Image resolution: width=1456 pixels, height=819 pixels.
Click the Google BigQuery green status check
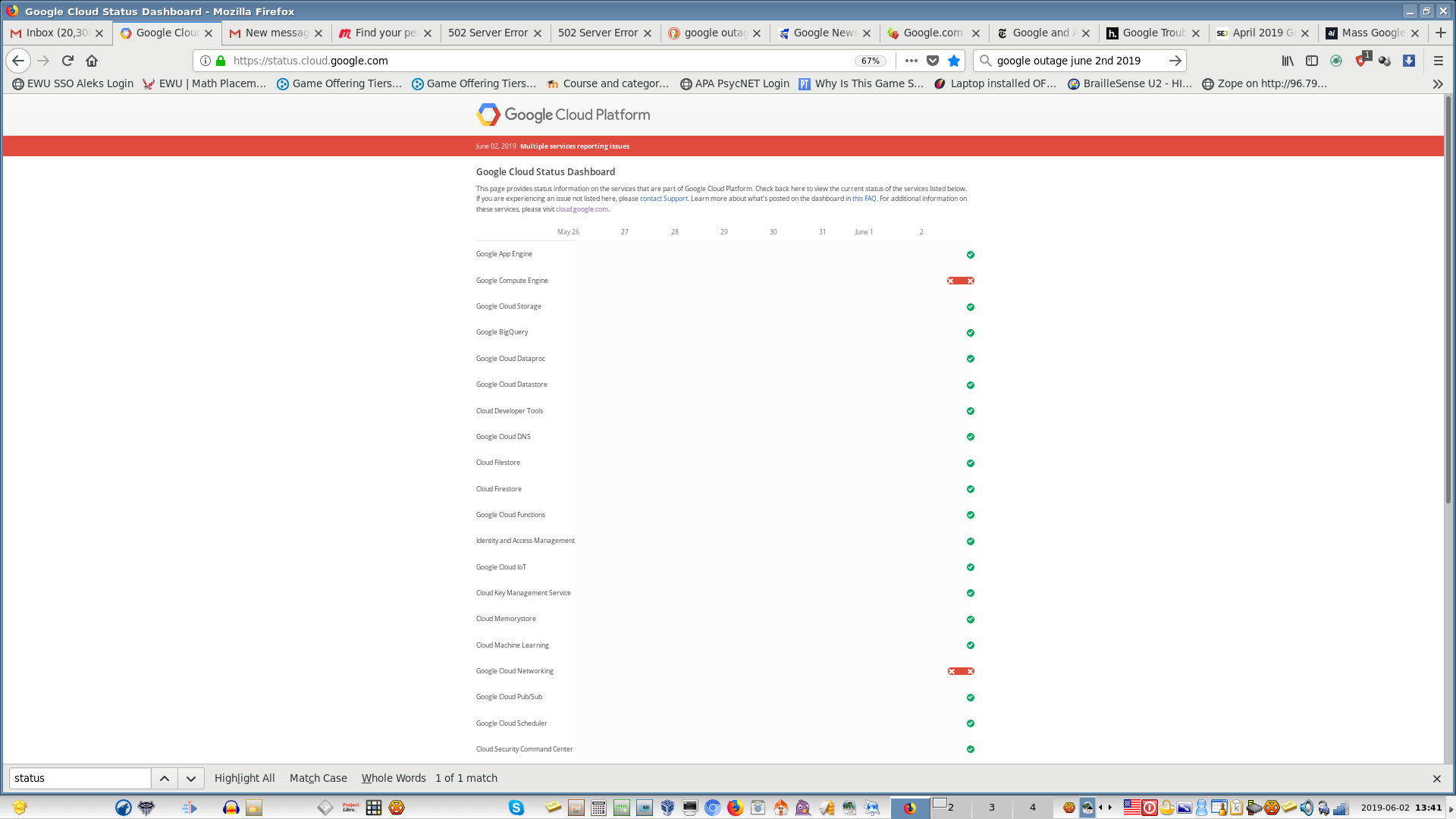click(x=970, y=333)
